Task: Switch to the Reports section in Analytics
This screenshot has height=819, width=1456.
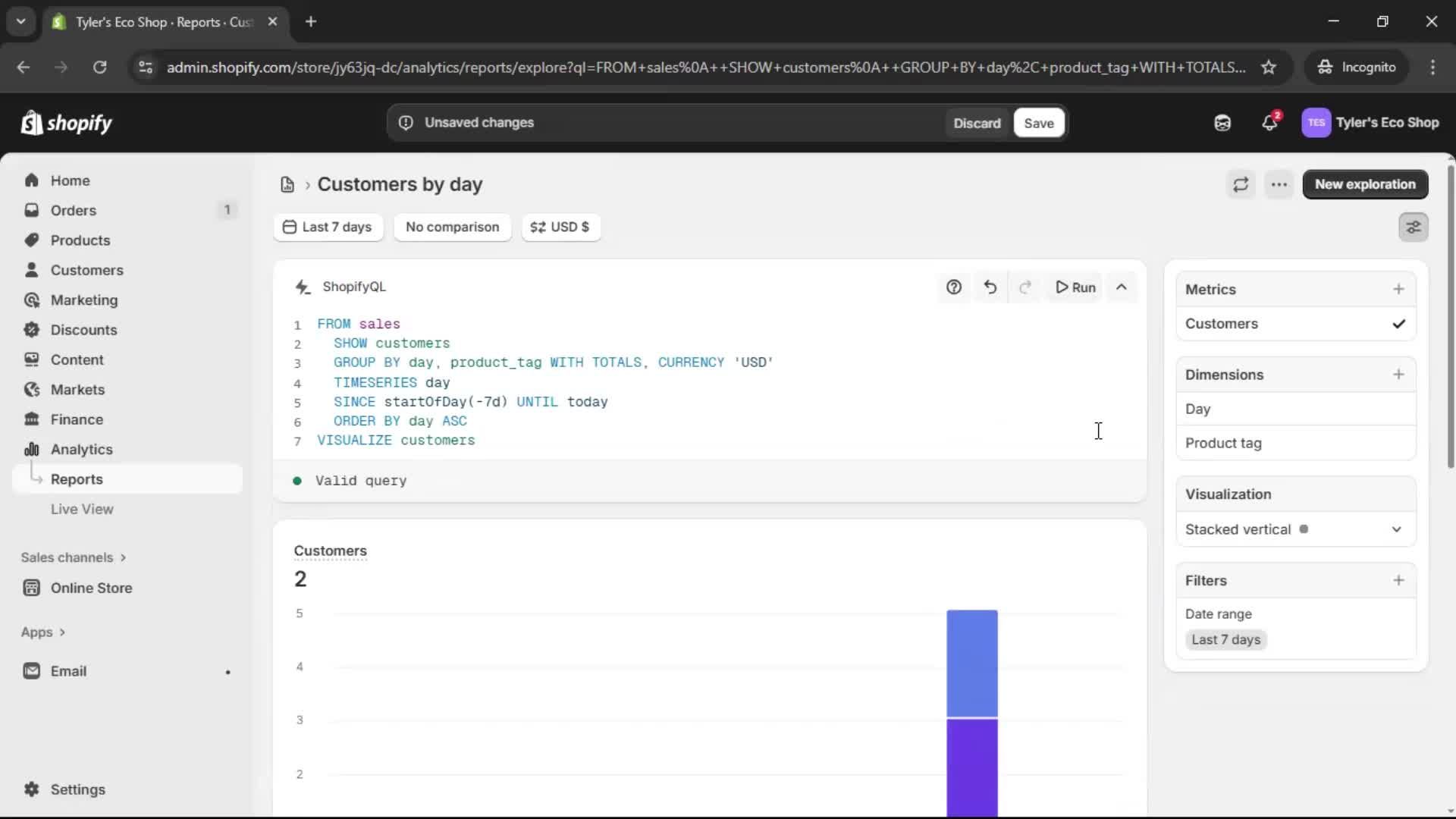Action: tap(77, 479)
